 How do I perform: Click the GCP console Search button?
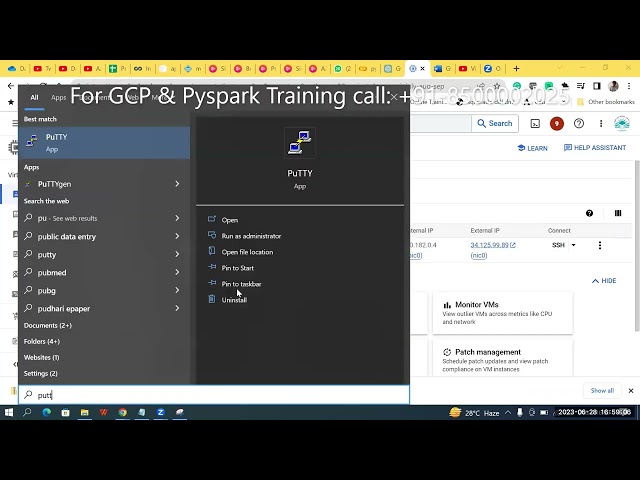pos(495,123)
